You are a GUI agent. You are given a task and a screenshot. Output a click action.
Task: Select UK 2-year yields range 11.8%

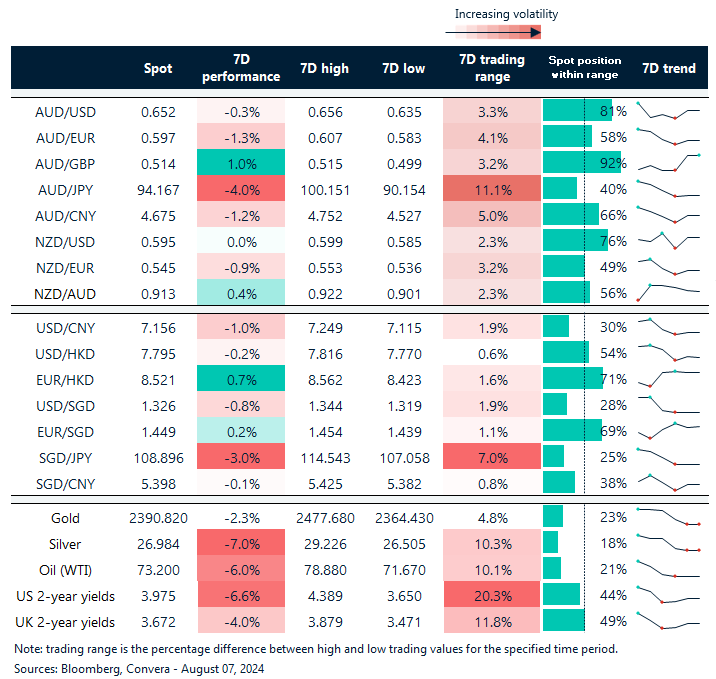click(x=492, y=621)
